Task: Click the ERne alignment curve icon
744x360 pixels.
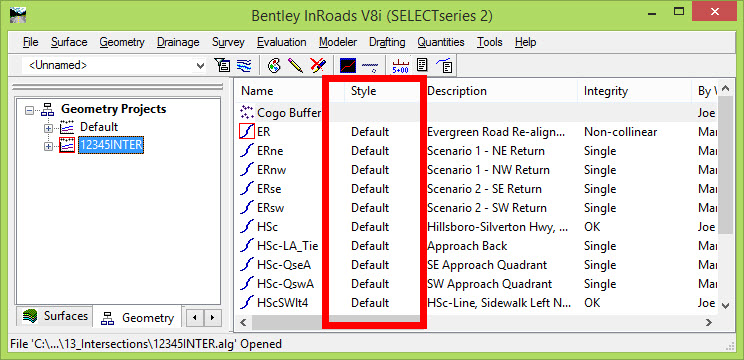Action: pyautogui.click(x=247, y=151)
